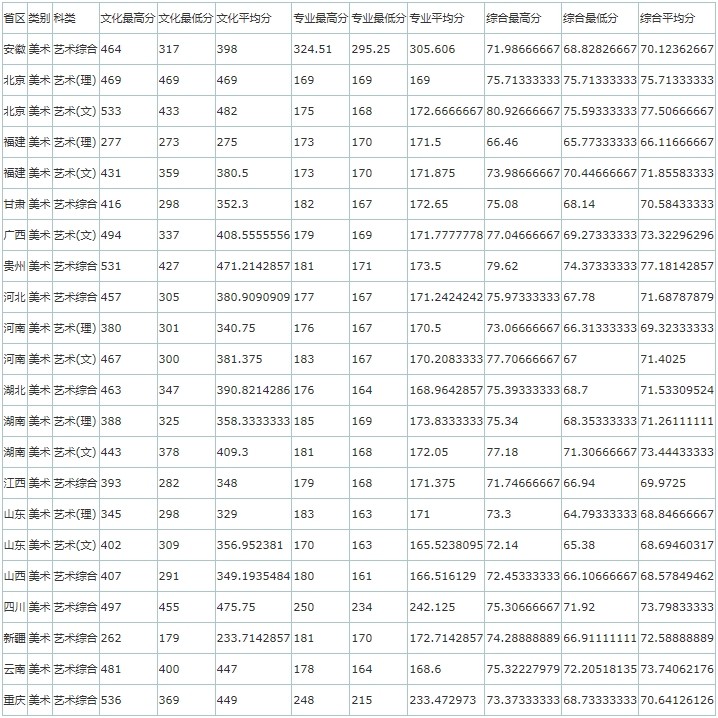Click the 山西 province cell
The height and width of the screenshot is (718, 718).
14,576
